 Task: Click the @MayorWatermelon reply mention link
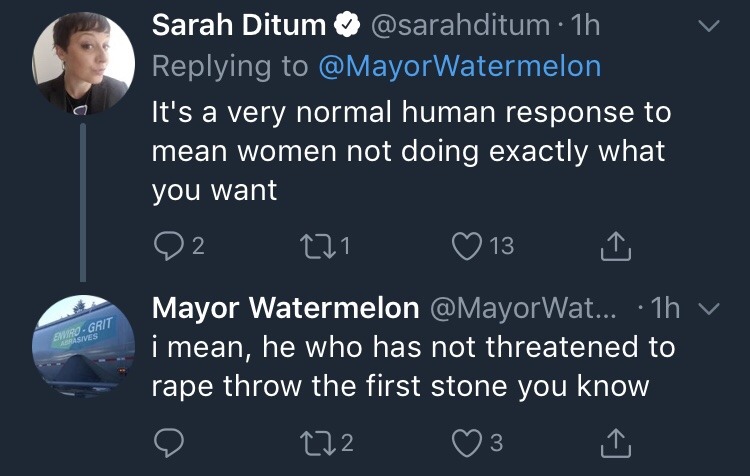click(459, 67)
